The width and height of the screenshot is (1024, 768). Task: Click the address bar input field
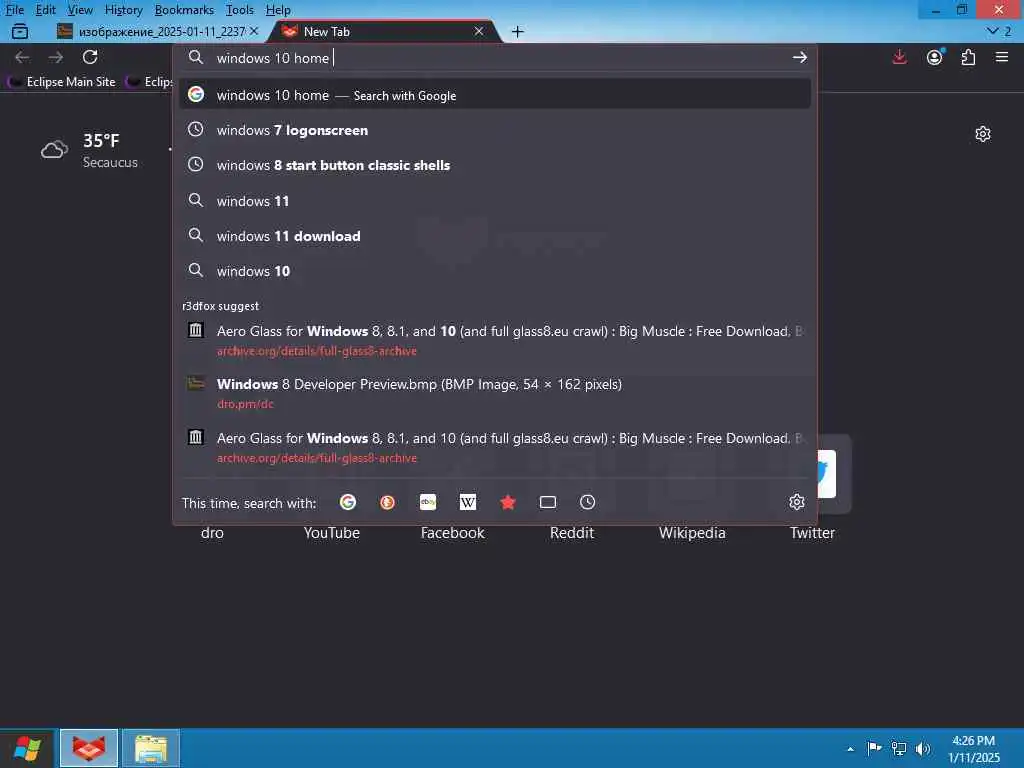[496, 57]
